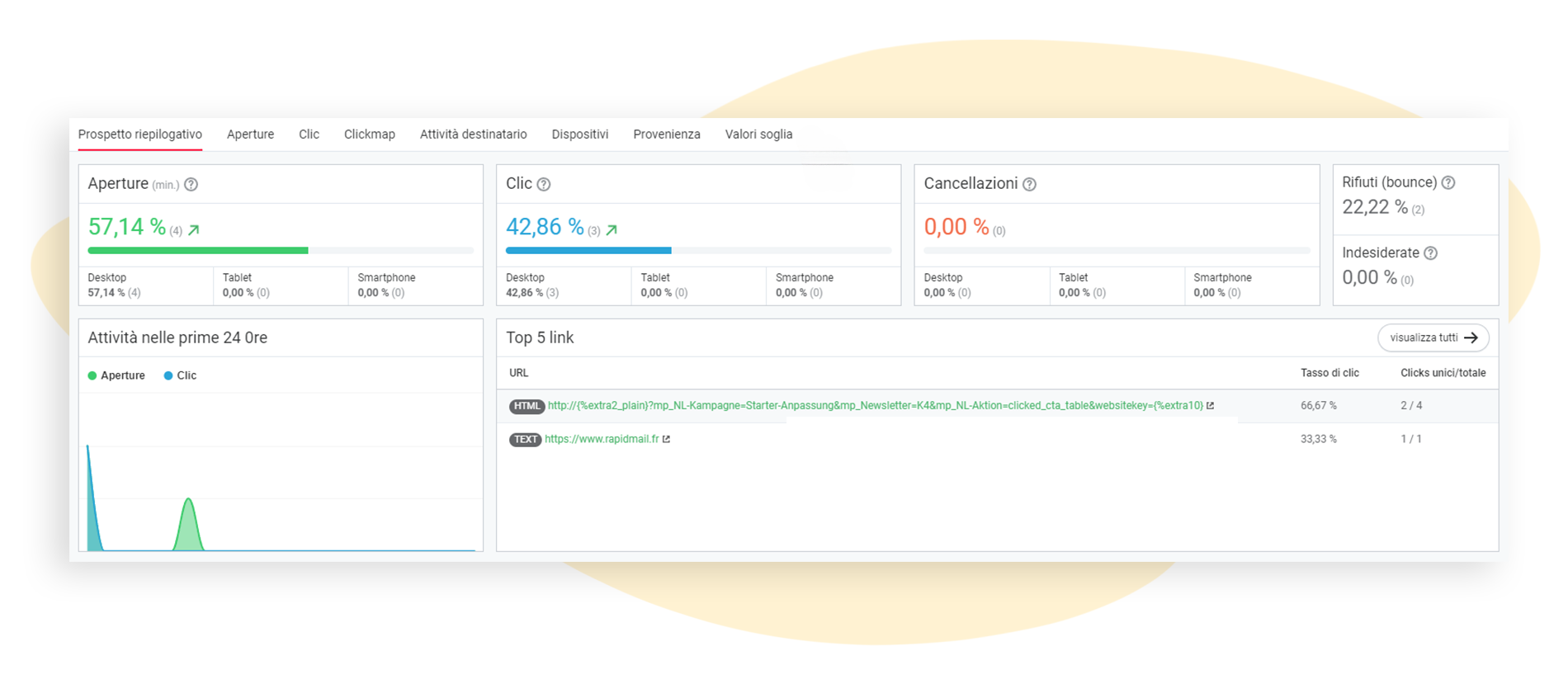Viewport: 1568px width, 684px height.
Task: Click the green Aperture progress bar
Action: tap(198, 251)
